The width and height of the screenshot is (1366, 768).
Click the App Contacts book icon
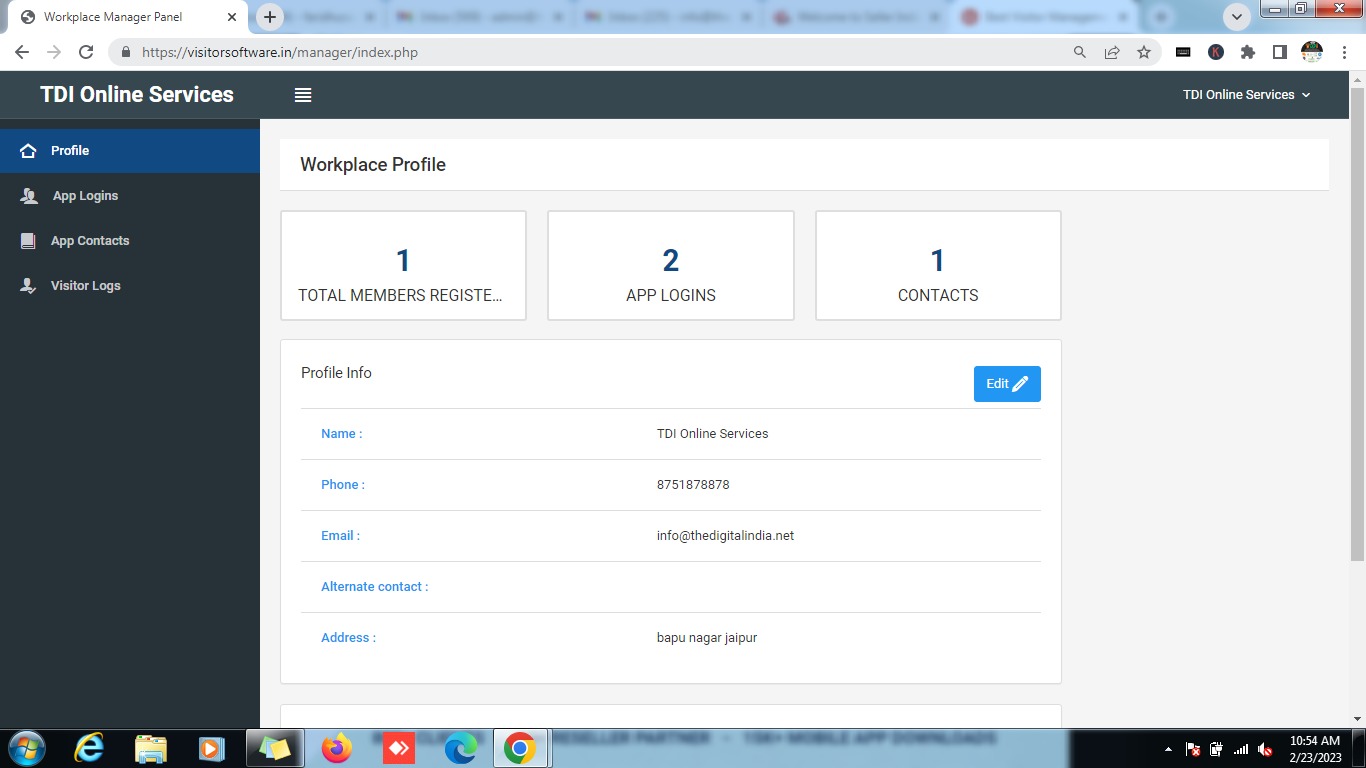(29, 241)
